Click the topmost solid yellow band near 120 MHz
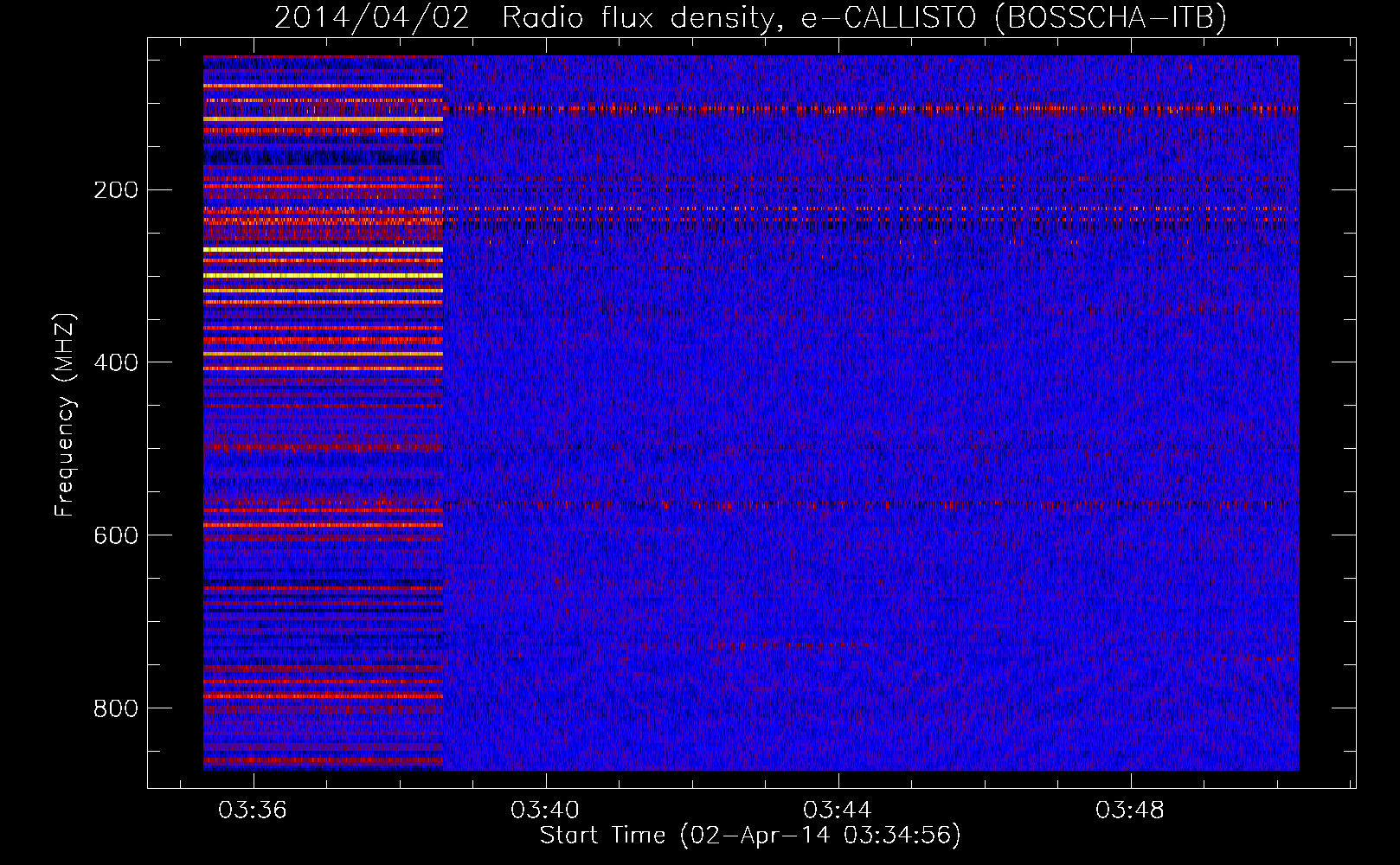The image size is (1400, 865). (323, 119)
